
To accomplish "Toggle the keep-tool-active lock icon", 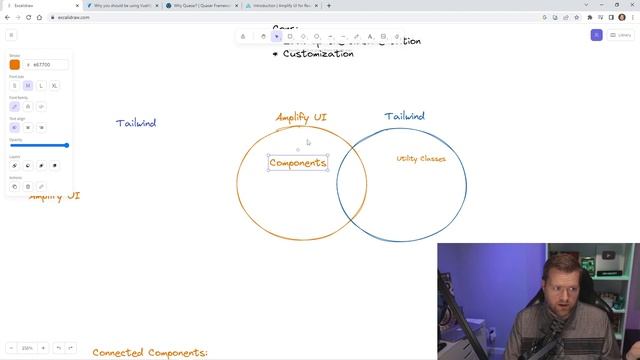I will click(x=243, y=37).
